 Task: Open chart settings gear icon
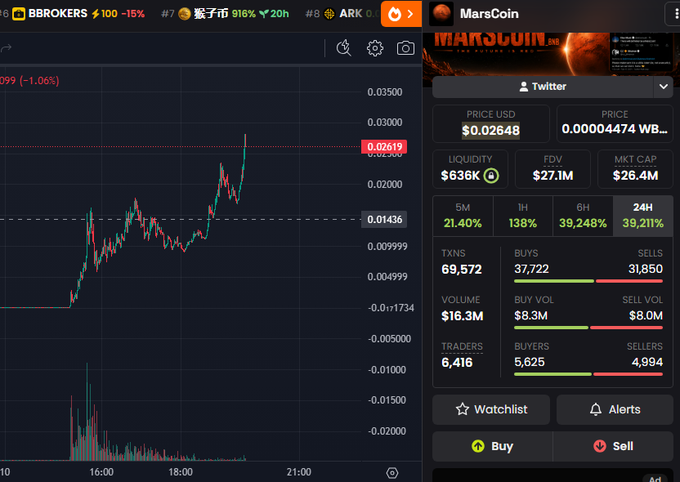tap(375, 48)
